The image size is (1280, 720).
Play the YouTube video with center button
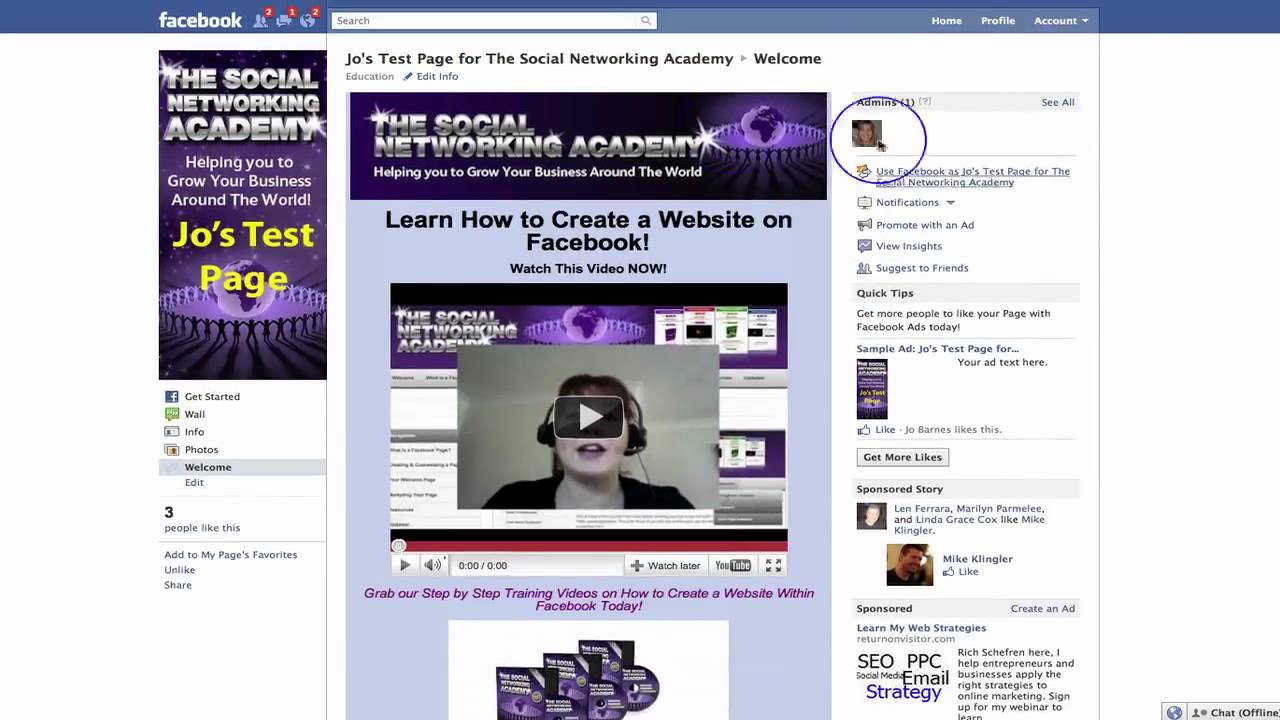588,417
